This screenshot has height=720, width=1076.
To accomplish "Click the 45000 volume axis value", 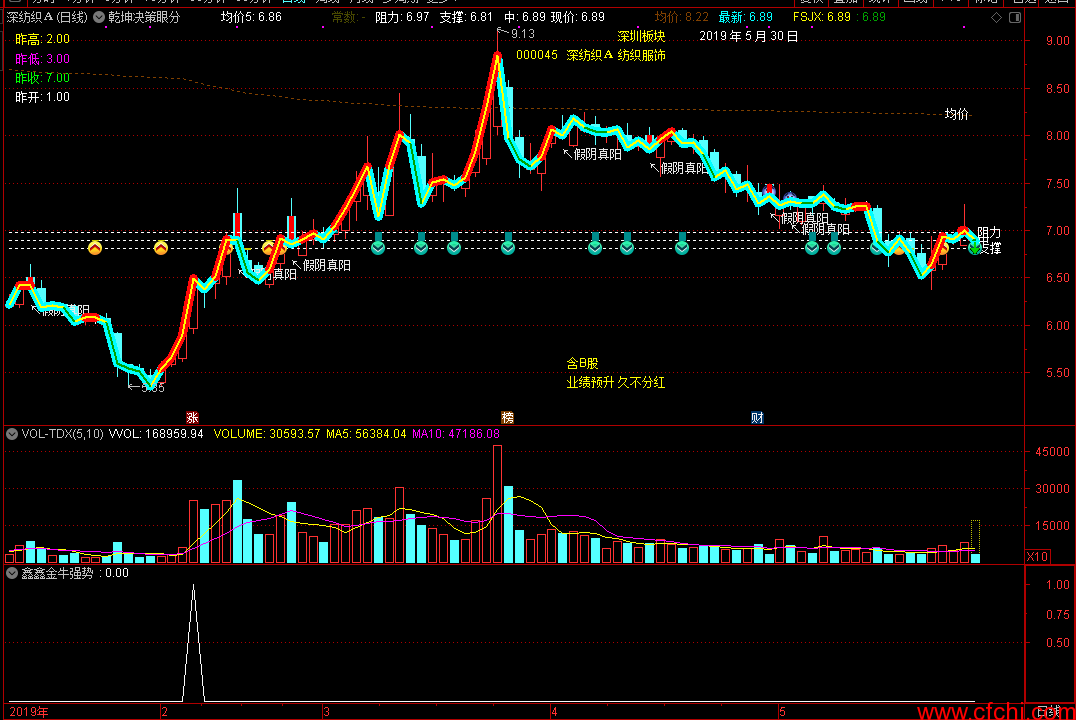I will click(1053, 452).
